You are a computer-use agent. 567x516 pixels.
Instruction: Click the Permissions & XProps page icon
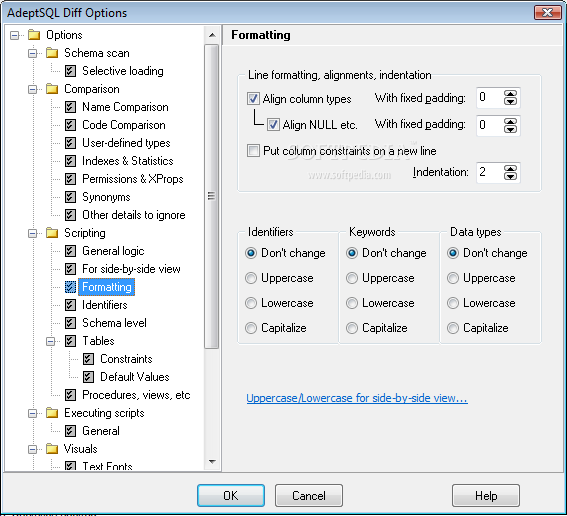coord(70,179)
